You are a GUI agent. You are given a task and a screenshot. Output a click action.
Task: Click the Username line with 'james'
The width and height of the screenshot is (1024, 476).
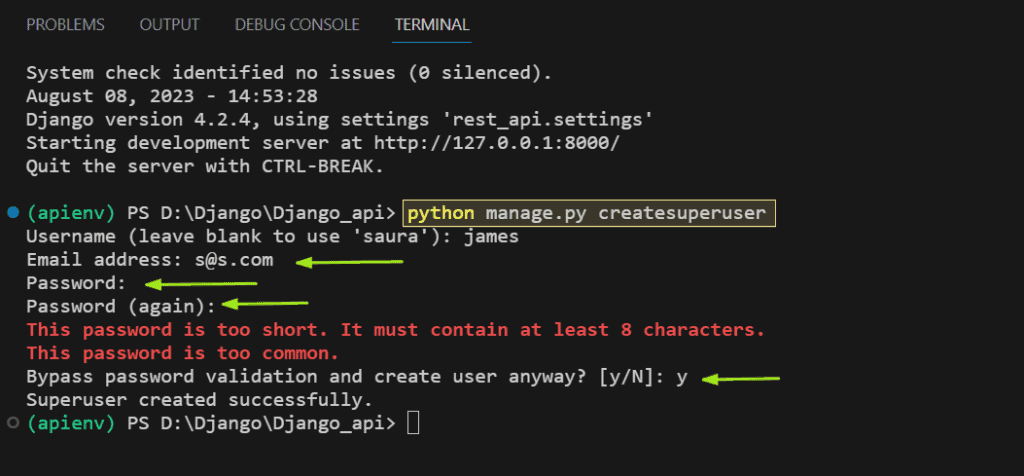coord(272,236)
